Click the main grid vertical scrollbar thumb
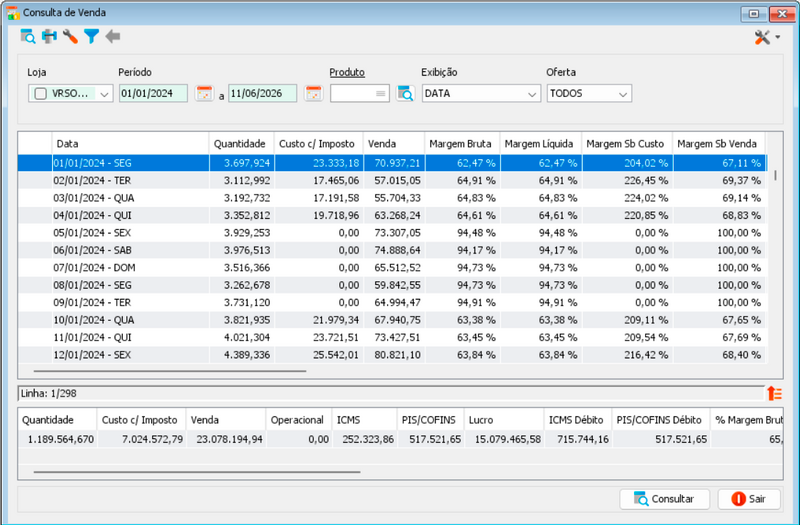 tap(775, 175)
